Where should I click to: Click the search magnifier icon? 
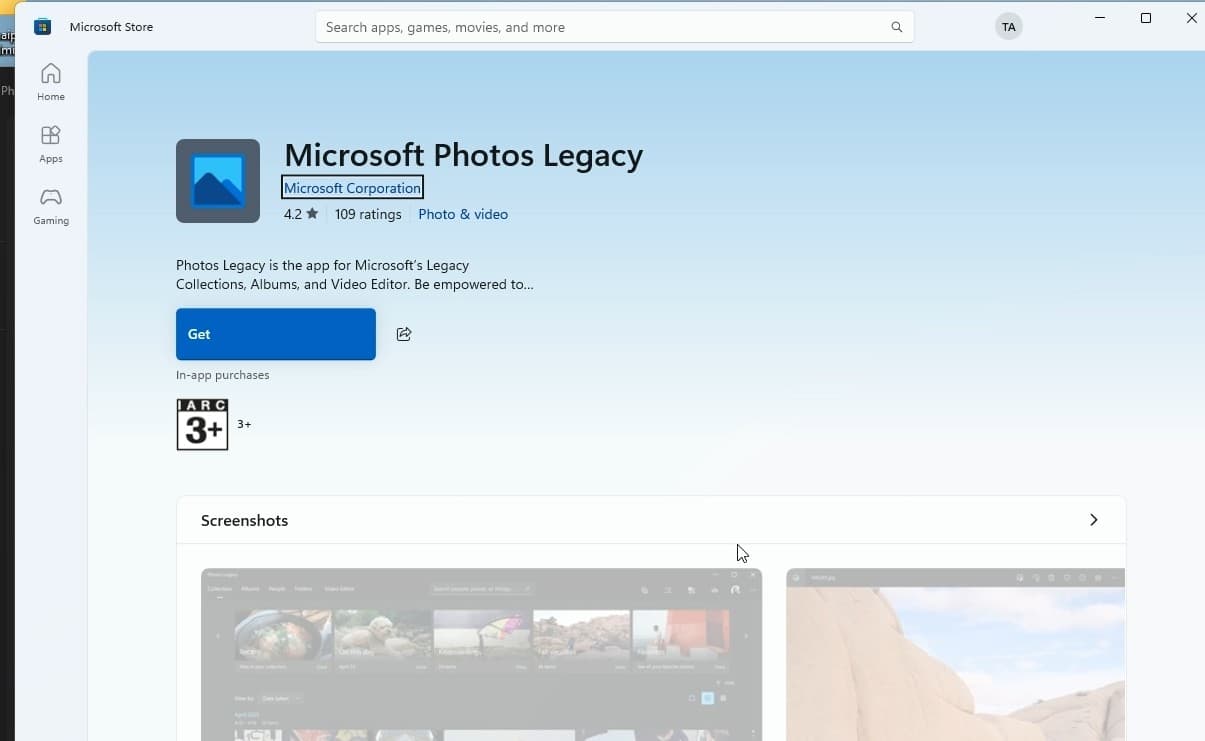[x=897, y=27]
